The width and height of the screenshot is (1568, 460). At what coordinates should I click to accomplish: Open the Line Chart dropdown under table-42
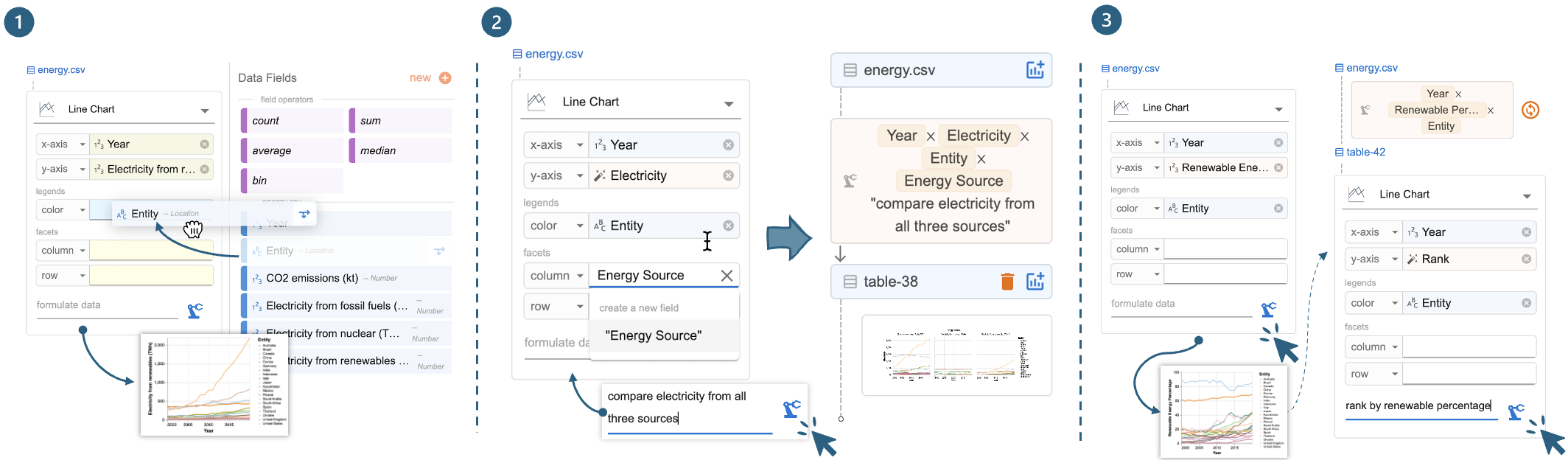1527,195
